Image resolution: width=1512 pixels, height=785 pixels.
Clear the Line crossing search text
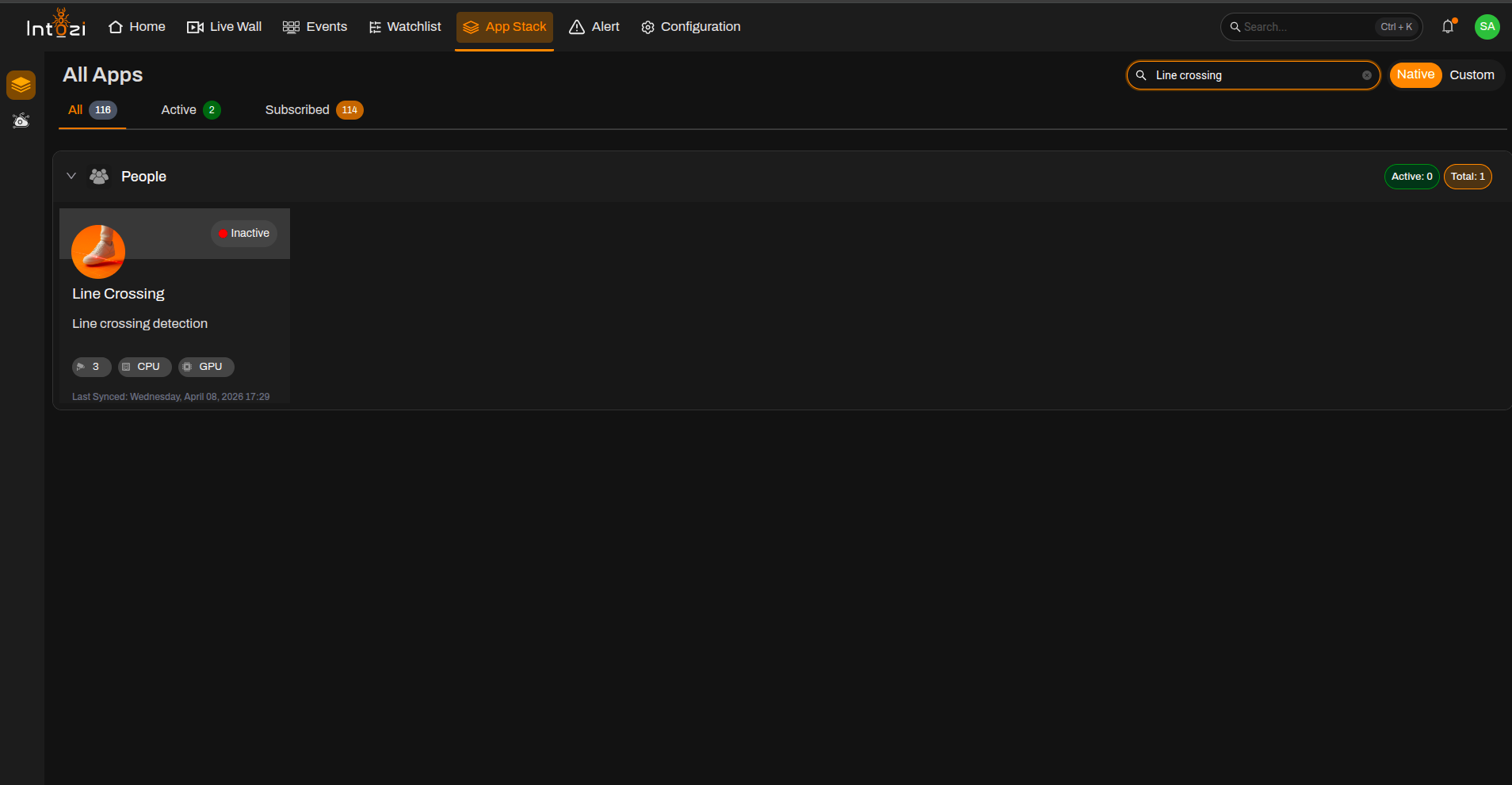click(x=1367, y=75)
